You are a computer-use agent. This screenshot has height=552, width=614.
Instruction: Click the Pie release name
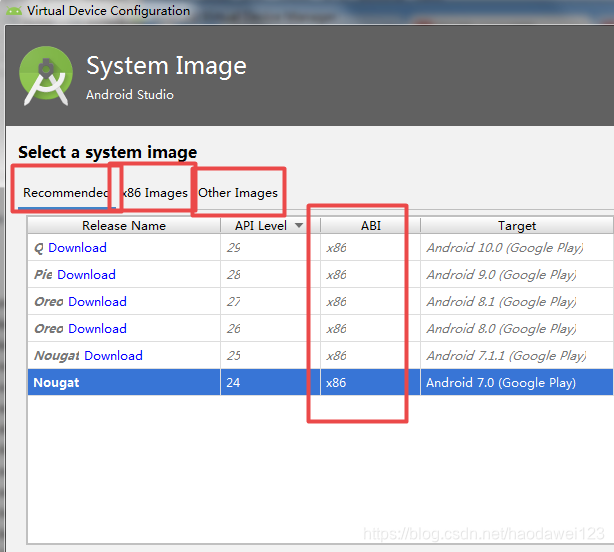pos(43,274)
